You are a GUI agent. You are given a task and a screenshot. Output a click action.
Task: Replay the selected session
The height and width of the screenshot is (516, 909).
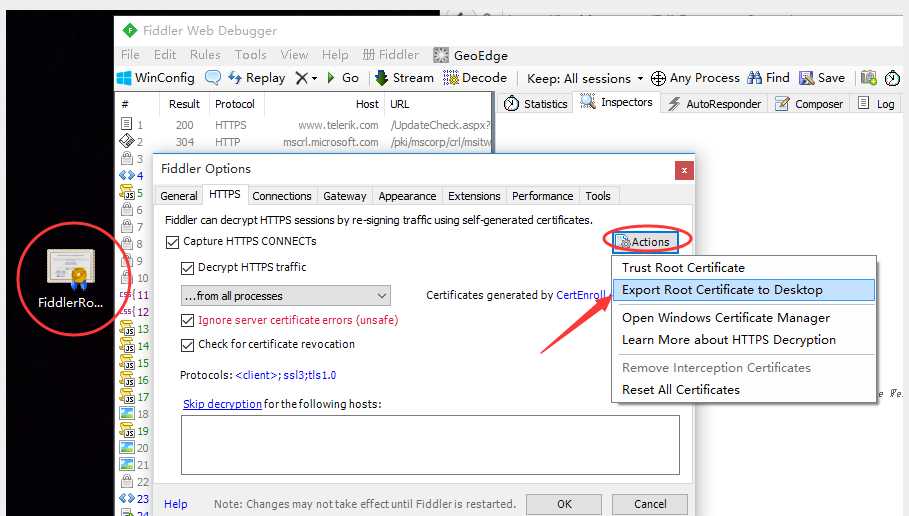tap(256, 78)
